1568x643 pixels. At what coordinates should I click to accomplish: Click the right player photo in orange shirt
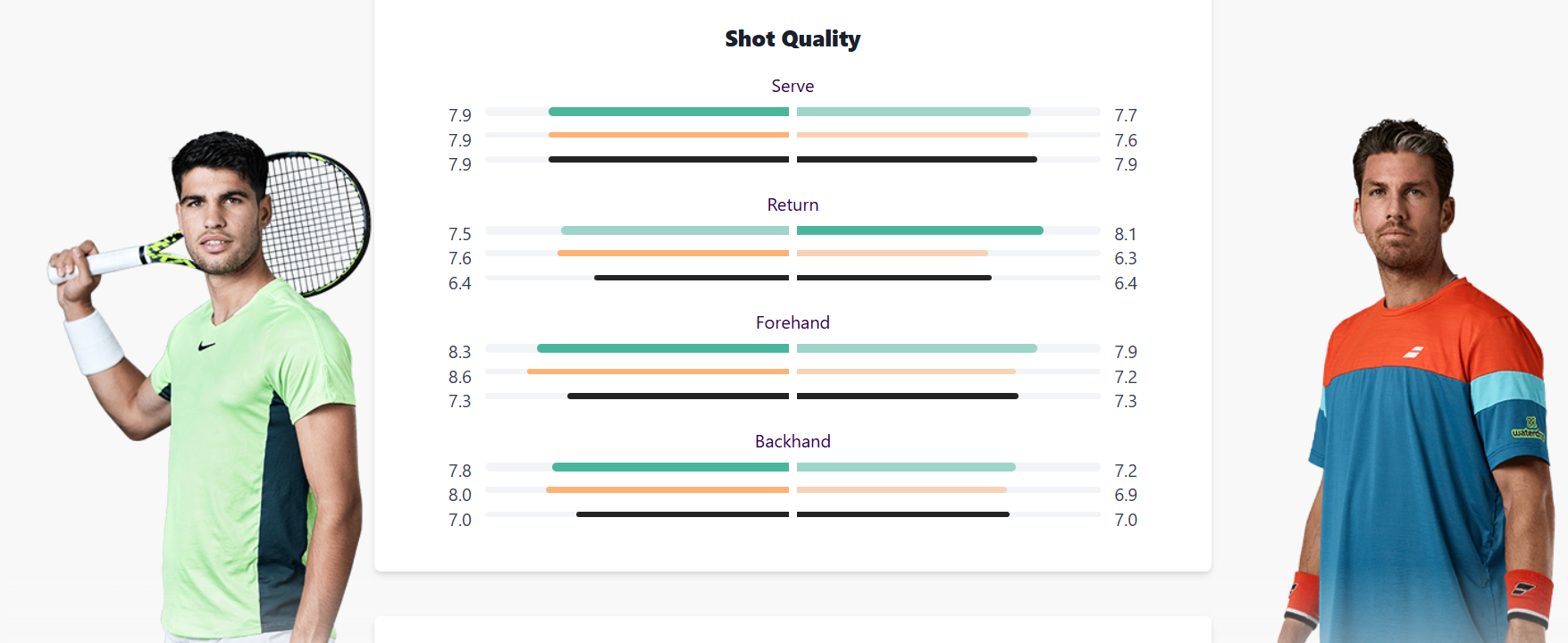pos(1421,381)
